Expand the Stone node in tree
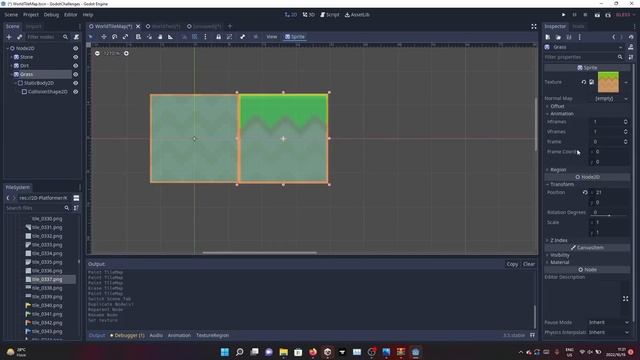The width and height of the screenshot is (640, 360). (x=11, y=57)
